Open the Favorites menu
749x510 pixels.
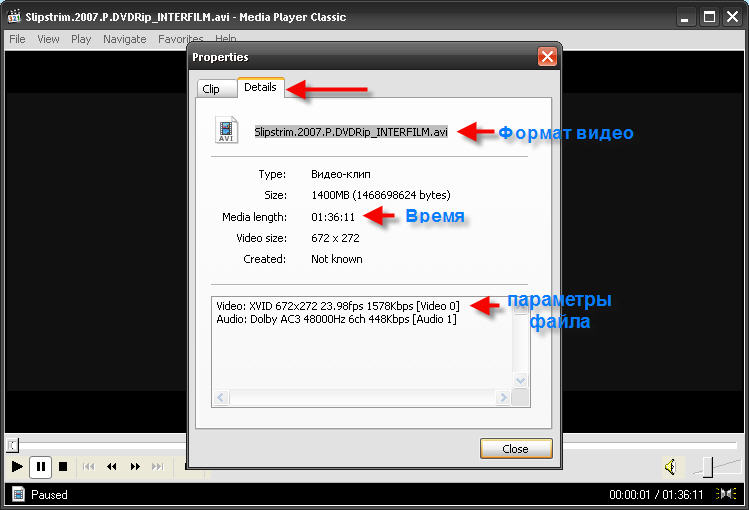click(181, 39)
